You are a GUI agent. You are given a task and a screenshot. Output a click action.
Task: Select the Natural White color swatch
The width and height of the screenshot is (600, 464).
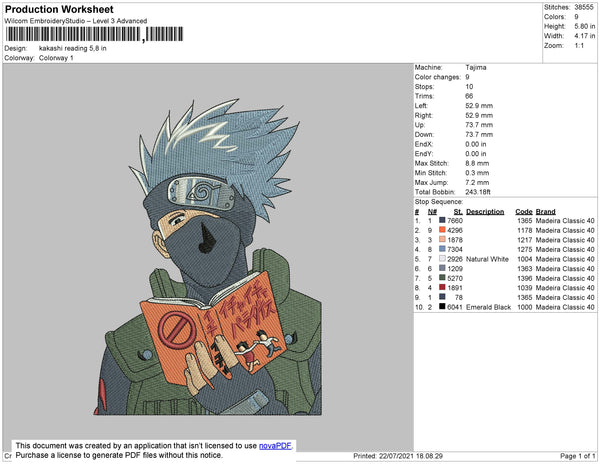click(442, 259)
